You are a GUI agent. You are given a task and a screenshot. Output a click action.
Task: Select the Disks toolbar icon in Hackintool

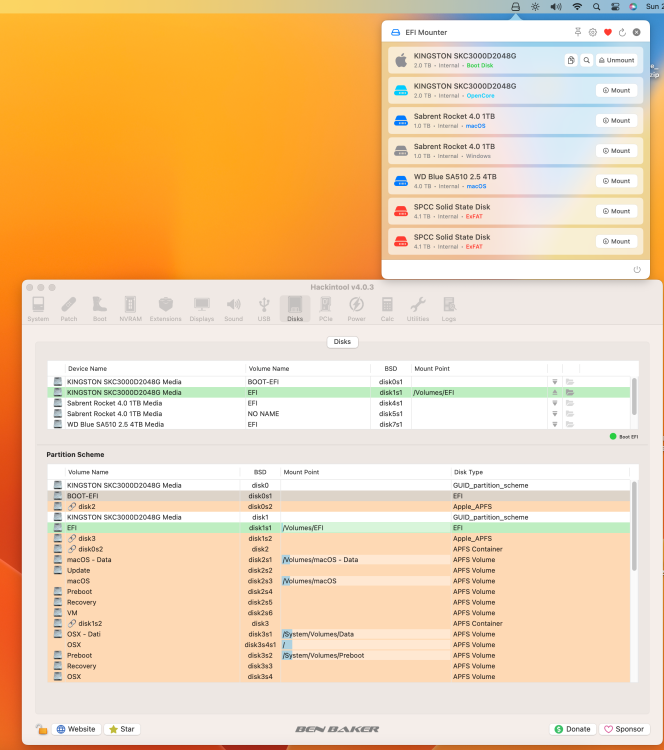[x=295, y=309]
